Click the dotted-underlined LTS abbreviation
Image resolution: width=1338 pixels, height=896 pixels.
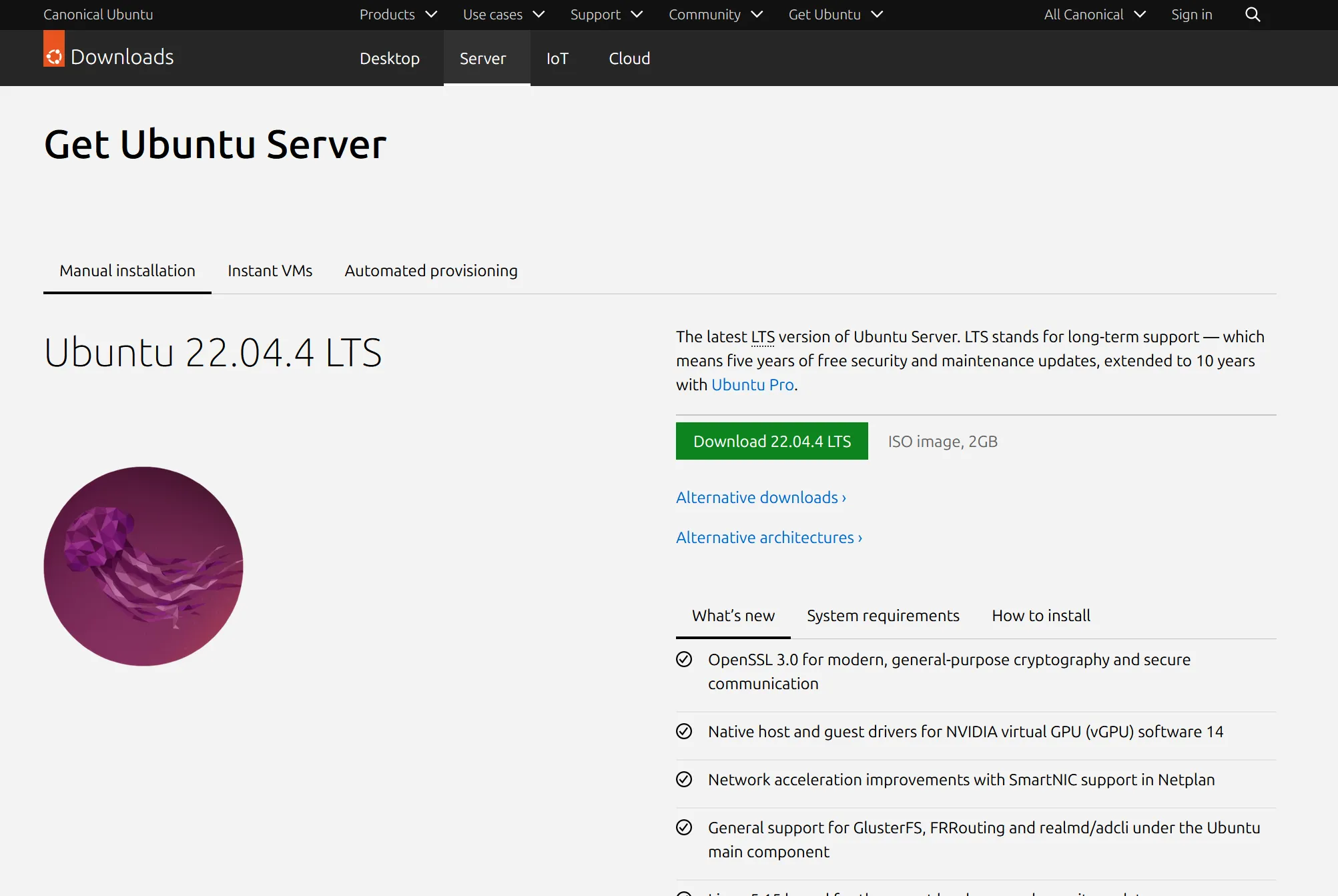(763, 337)
